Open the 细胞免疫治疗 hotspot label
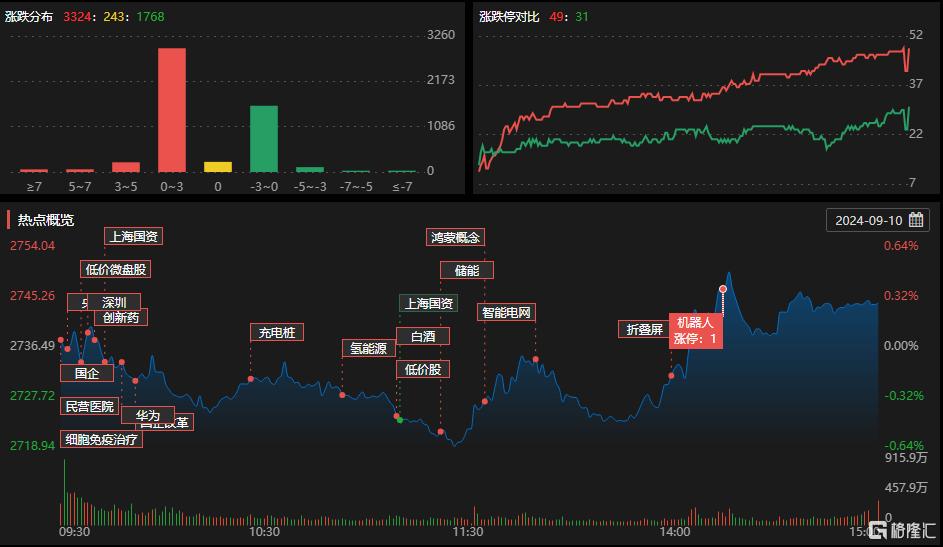This screenshot has height=547, width=943. 101,439
